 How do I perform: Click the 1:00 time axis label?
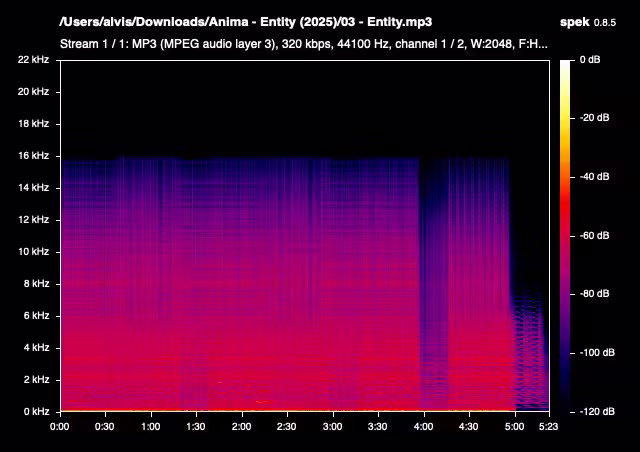pyautogui.click(x=151, y=427)
